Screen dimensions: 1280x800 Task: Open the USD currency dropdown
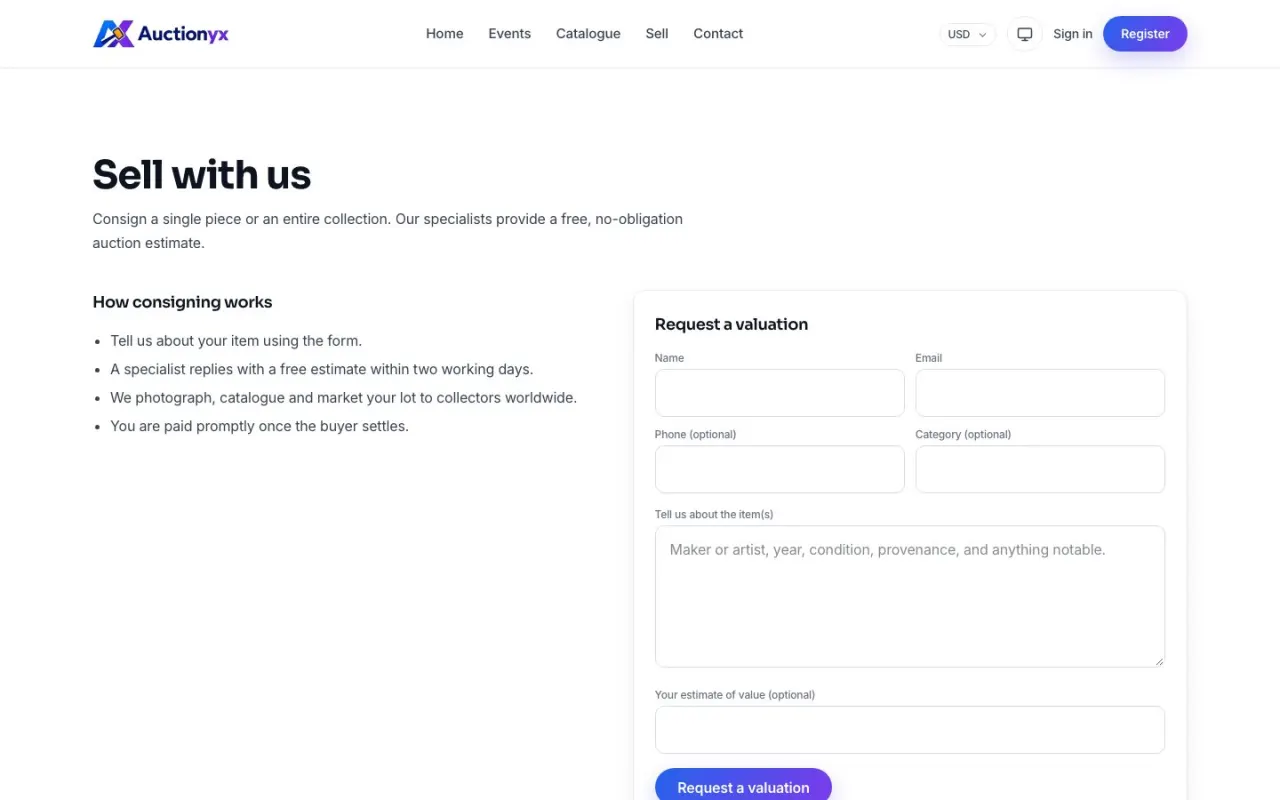point(967,34)
